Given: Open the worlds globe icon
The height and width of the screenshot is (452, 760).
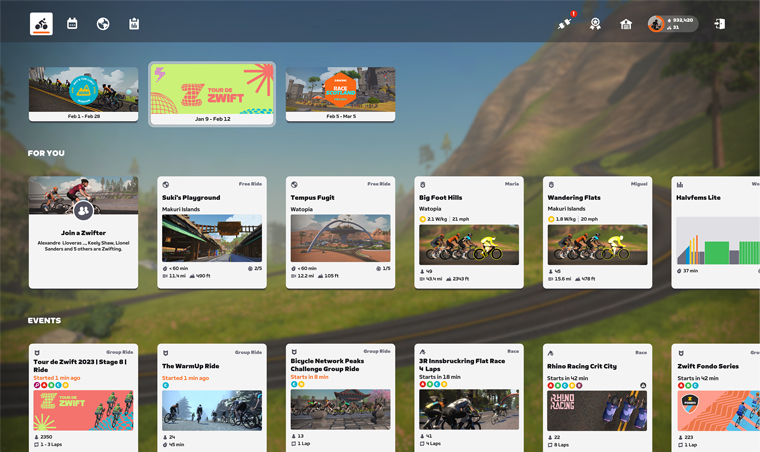Looking at the screenshot, I should click(103, 24).
